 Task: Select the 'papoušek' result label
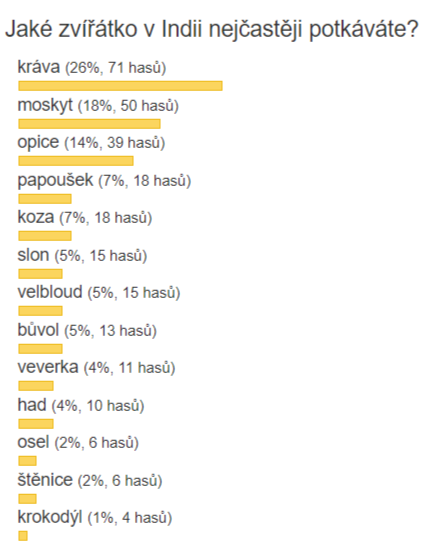(x=104, y=180)
